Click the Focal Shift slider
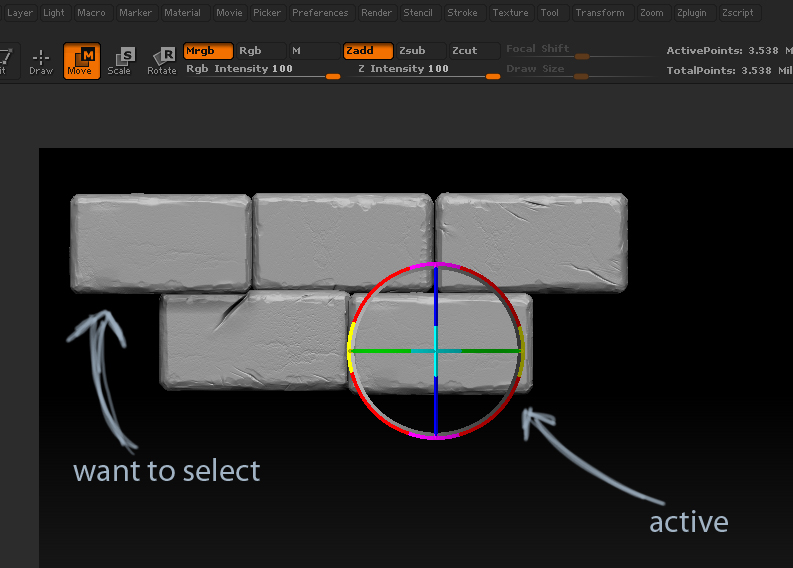 (x=580, y=51)
